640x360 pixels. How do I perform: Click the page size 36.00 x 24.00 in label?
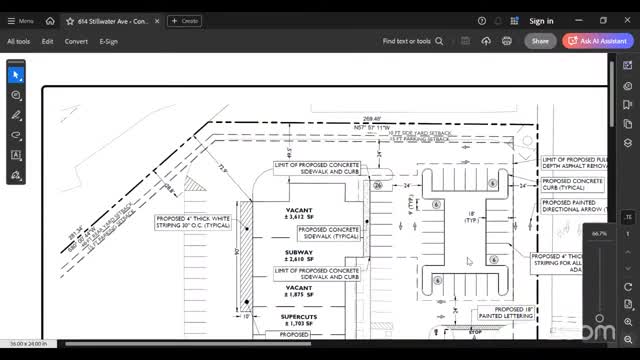(28, 344)
